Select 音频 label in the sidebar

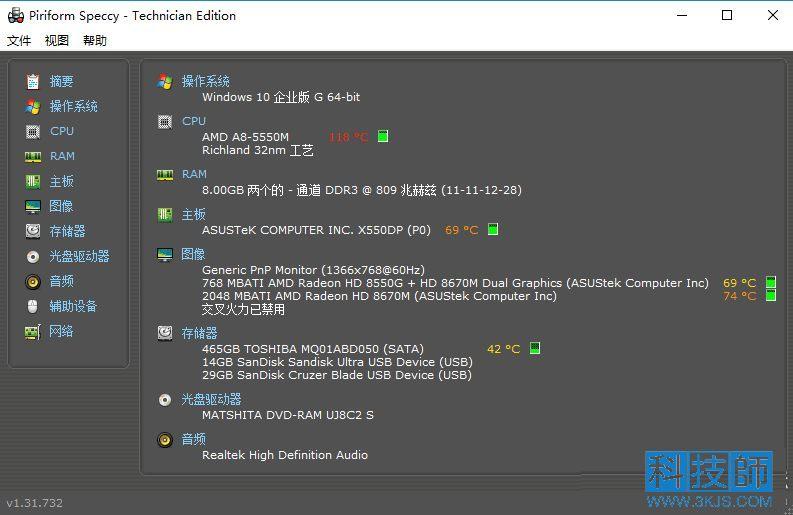(61, 281)
